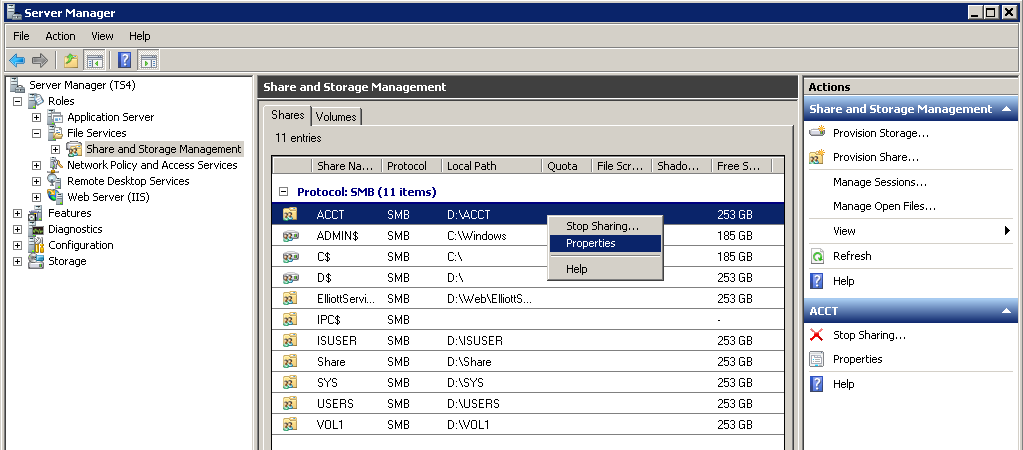
Task: Sort by Share Name column header
Action: (346, 166)
